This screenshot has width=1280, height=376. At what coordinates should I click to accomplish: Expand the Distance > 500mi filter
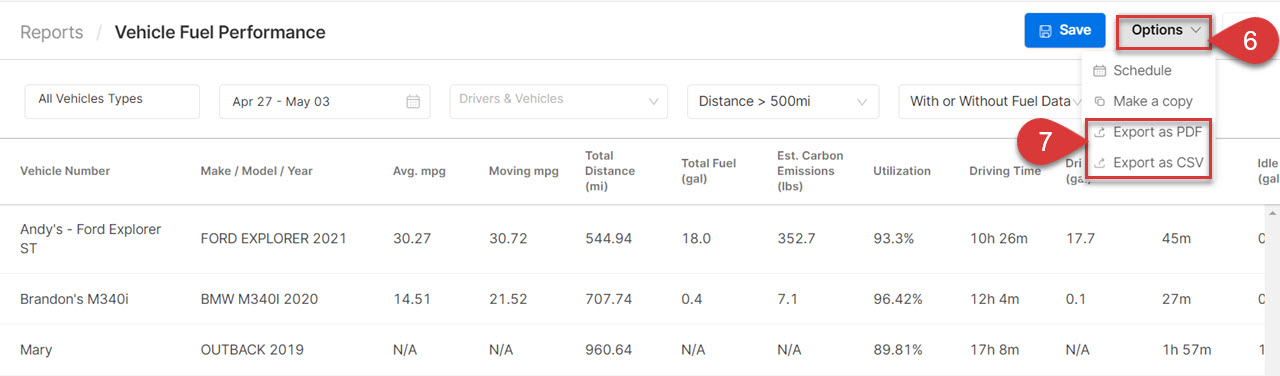click(x=783, y=101)
